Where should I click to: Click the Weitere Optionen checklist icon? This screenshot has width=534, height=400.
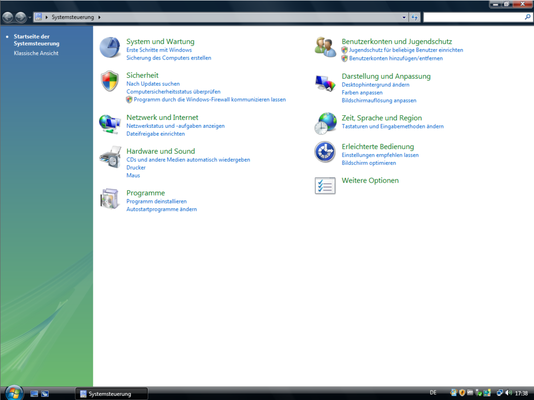tap(325, 186)
